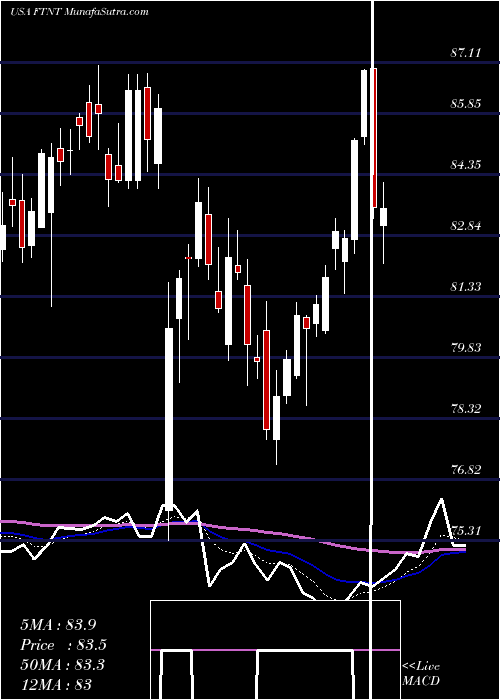
Task: Click the 50MA : 83.3 reading
Action: coord(62,665)
